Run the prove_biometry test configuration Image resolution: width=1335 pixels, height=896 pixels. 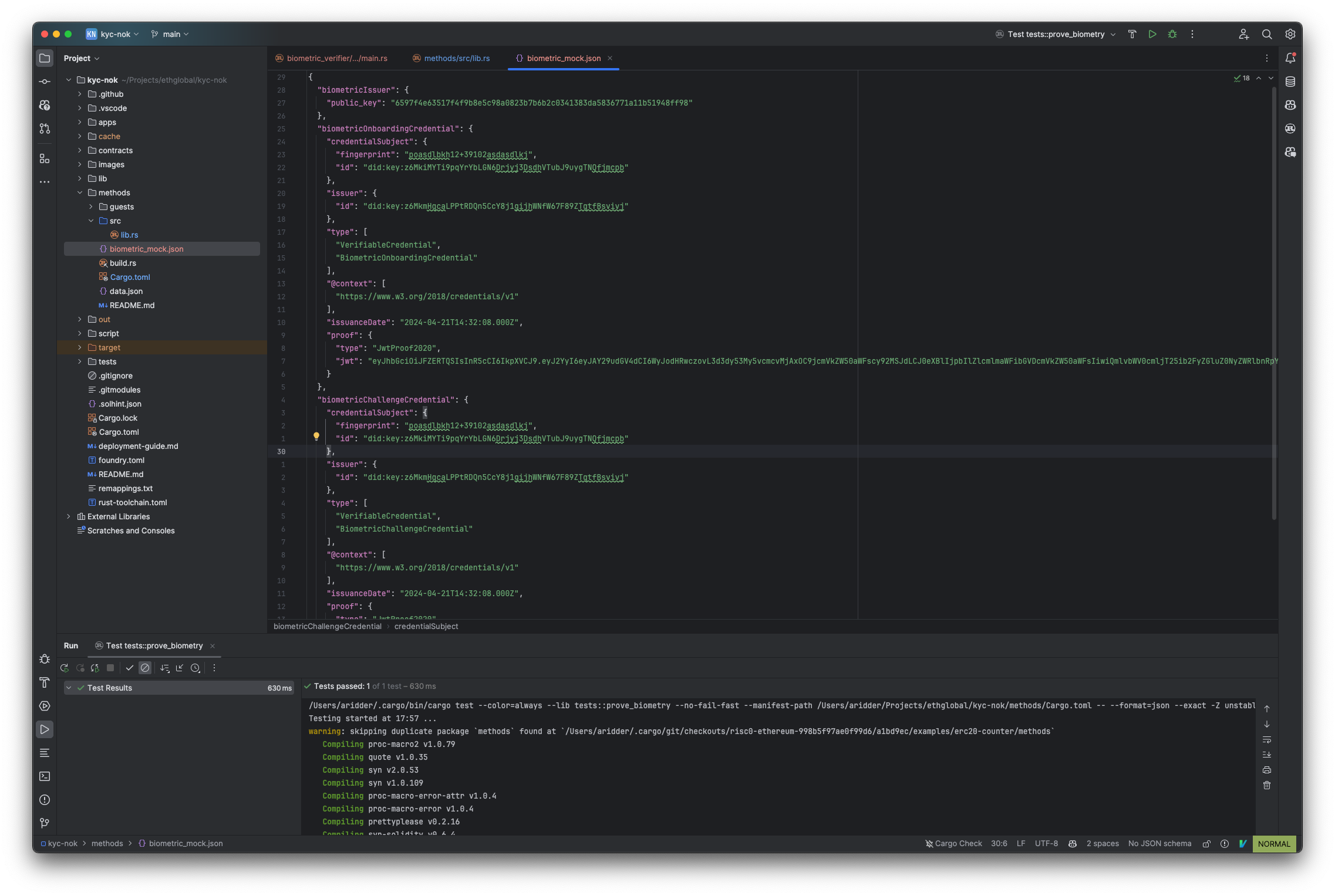1152,34
